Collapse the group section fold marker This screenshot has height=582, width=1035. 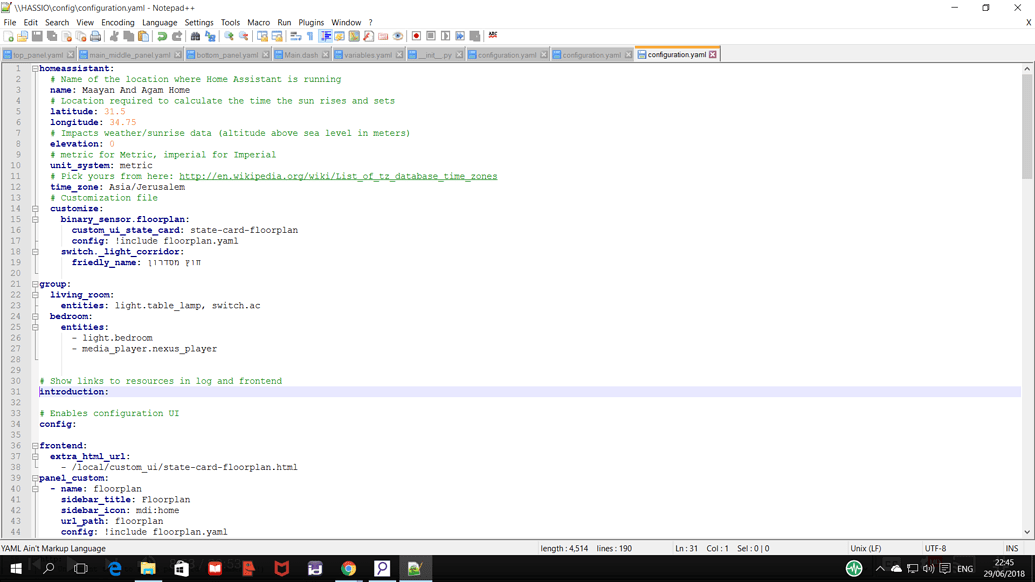pos(35,284)
